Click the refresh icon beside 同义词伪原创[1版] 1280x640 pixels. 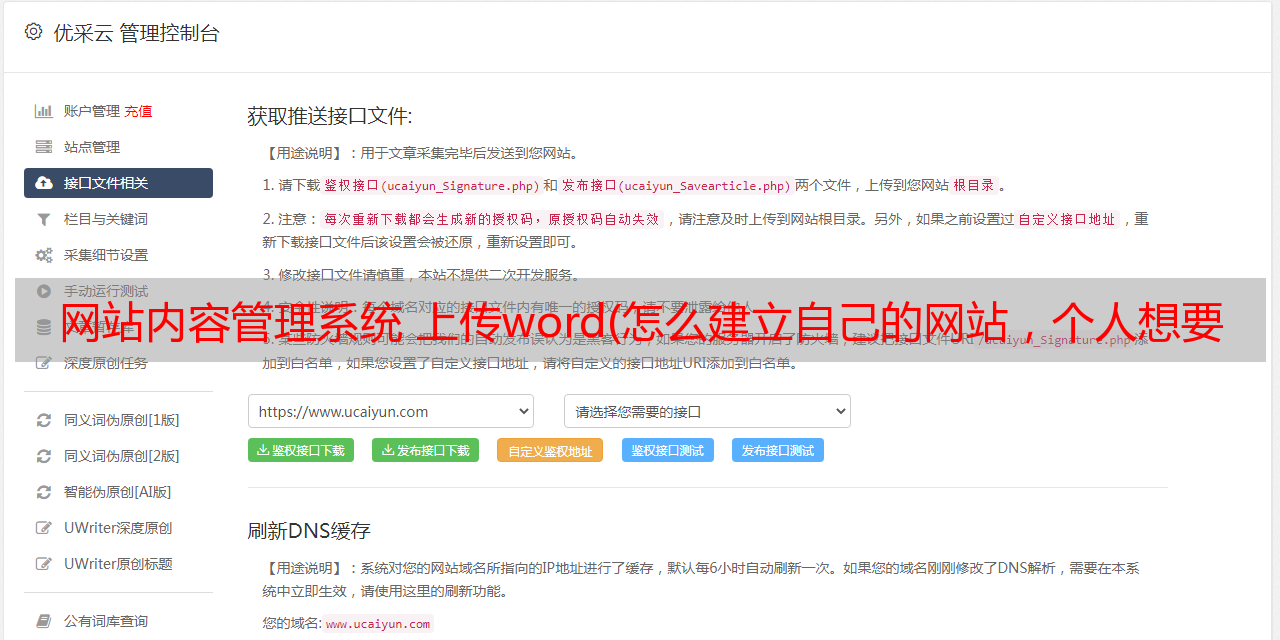(x=44, y=420)
